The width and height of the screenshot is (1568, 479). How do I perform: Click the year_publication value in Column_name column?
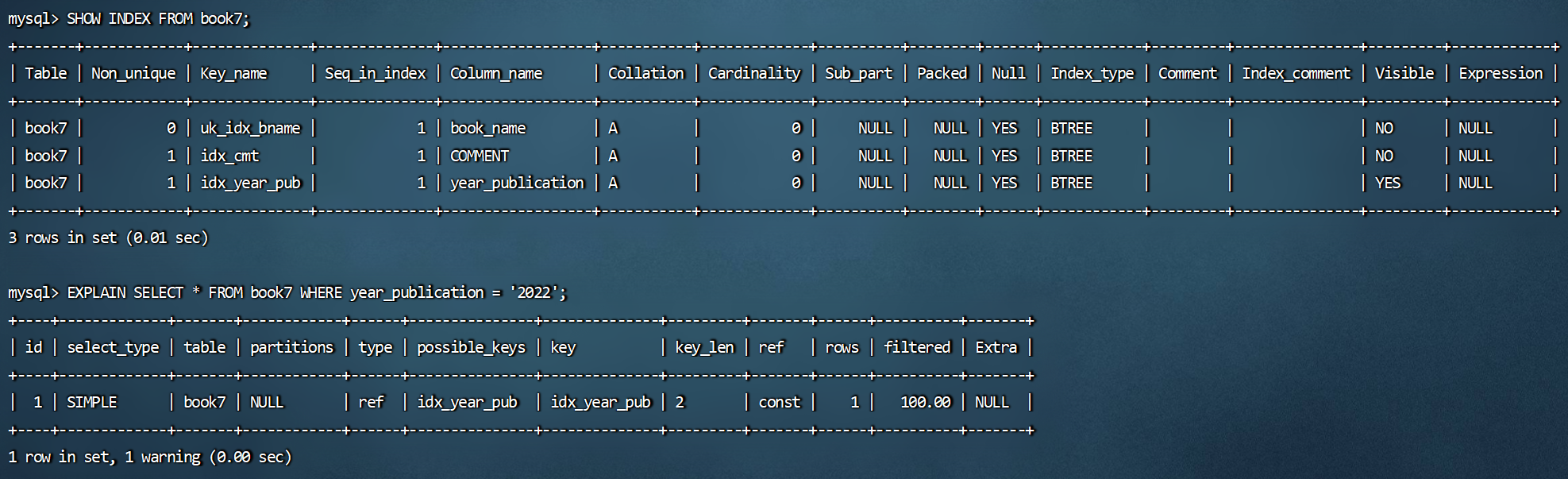(x=517, y=183)
